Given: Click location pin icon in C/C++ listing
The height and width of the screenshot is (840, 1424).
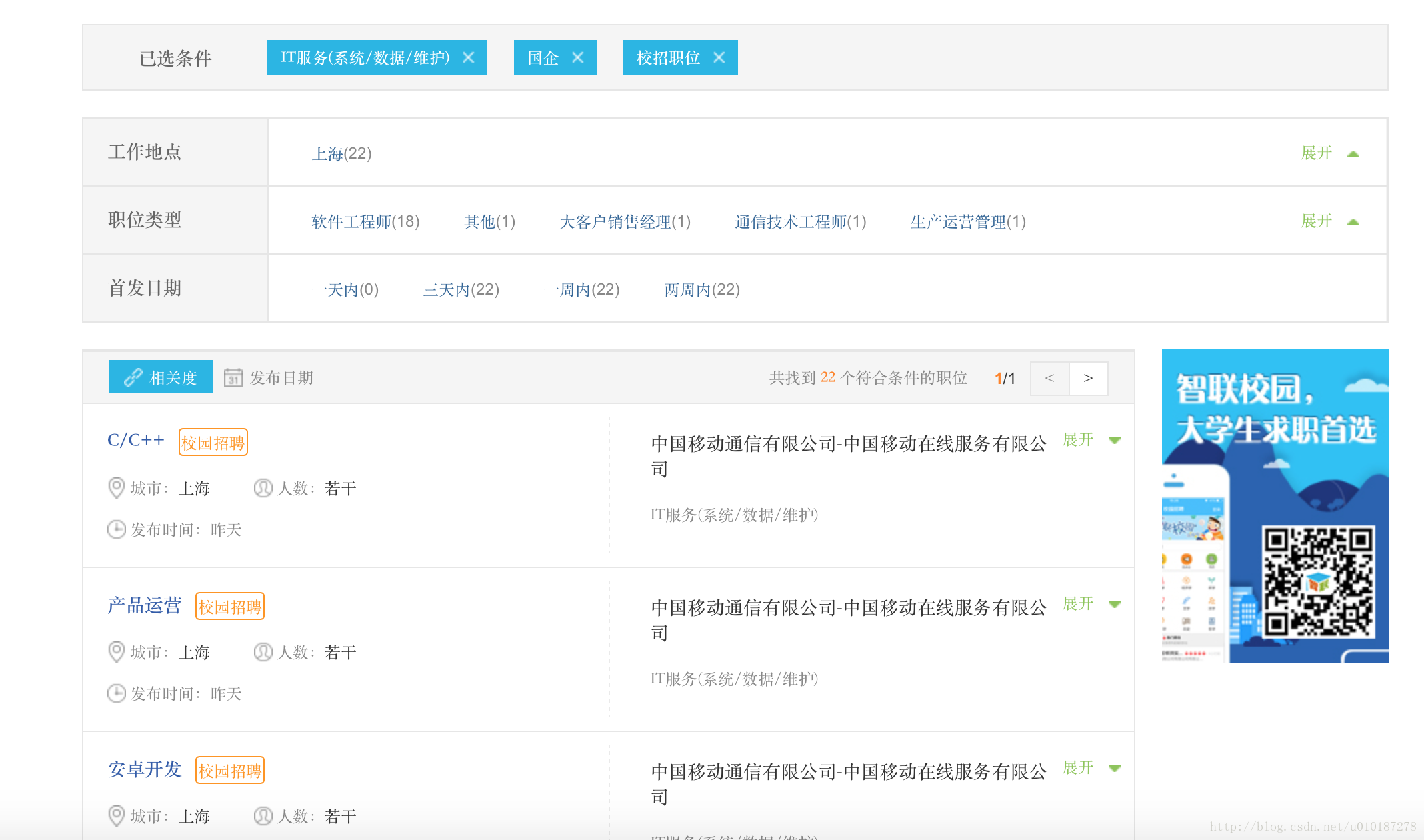Looking at the screenshot, I should [x=116, y=488].
